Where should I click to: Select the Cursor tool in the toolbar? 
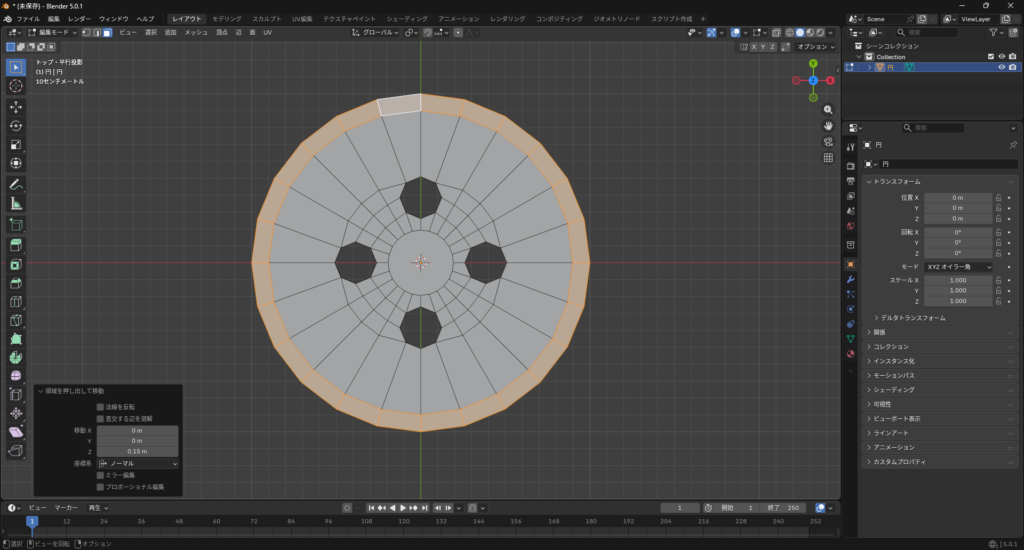(16, 86)
